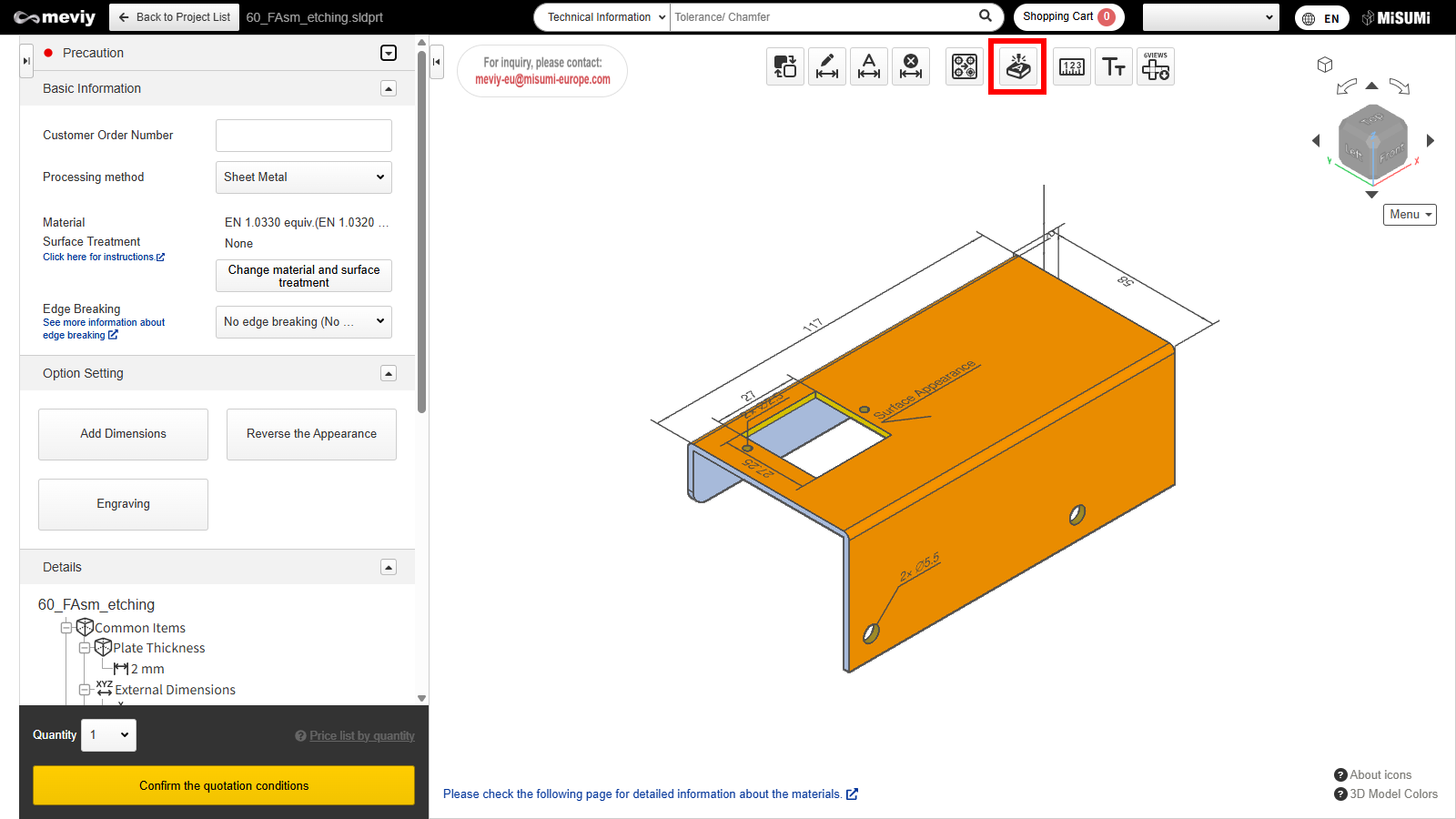Open the Quantity dropdown

pos(108,735)
